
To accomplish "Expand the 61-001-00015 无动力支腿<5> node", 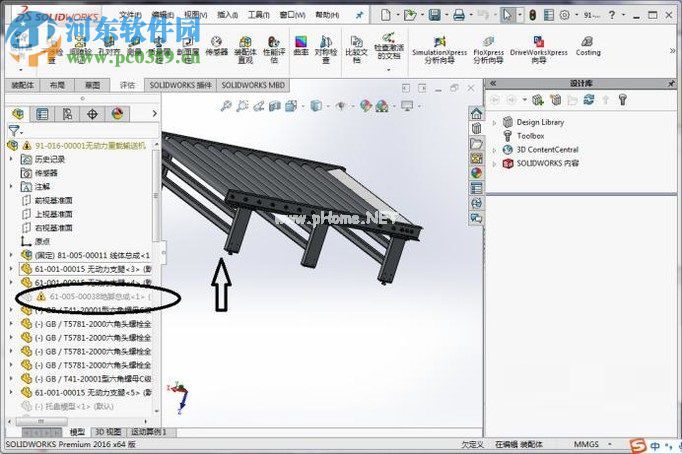I will (11, 392).
